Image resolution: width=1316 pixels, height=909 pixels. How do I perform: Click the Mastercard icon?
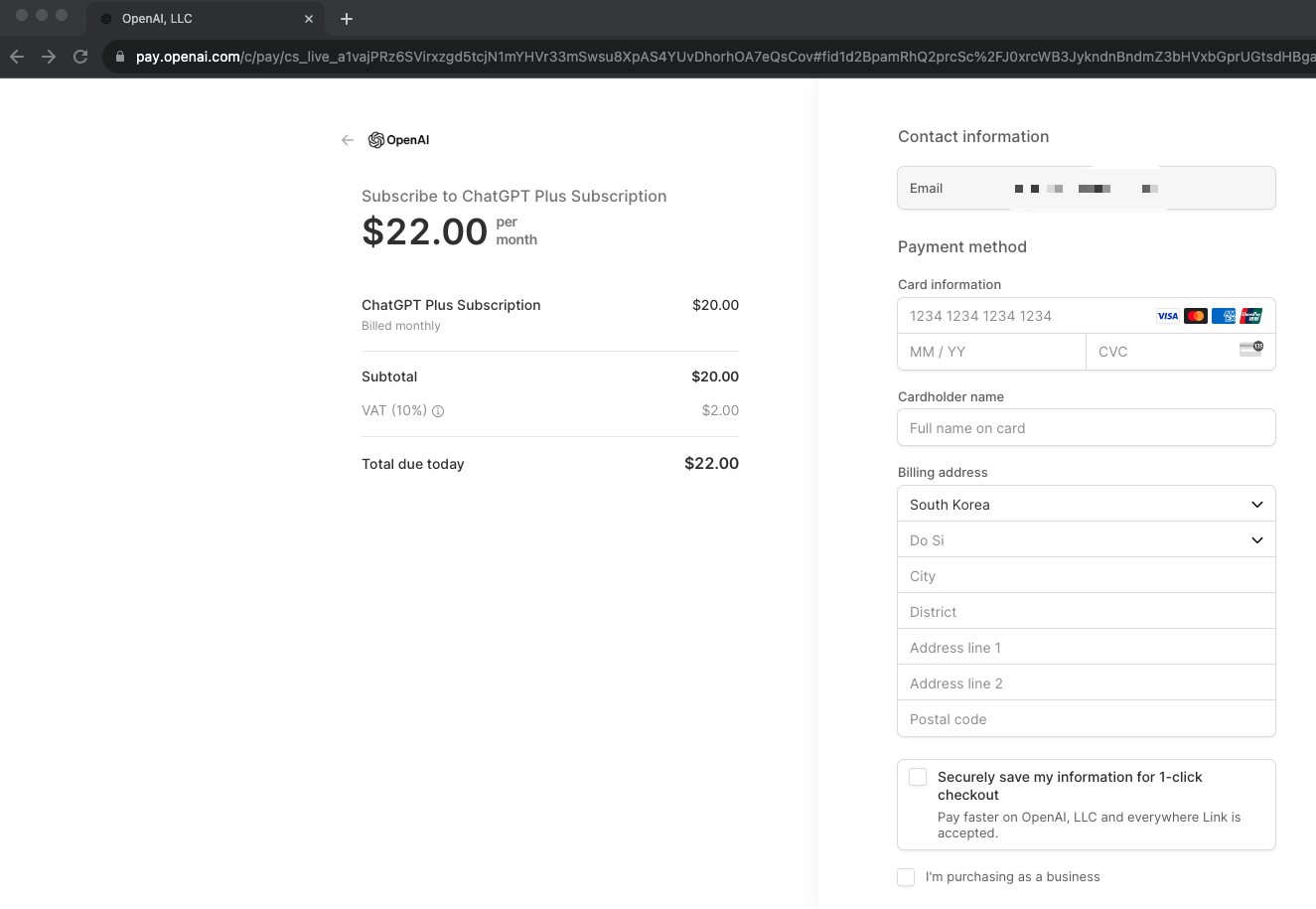point(1196,316)
